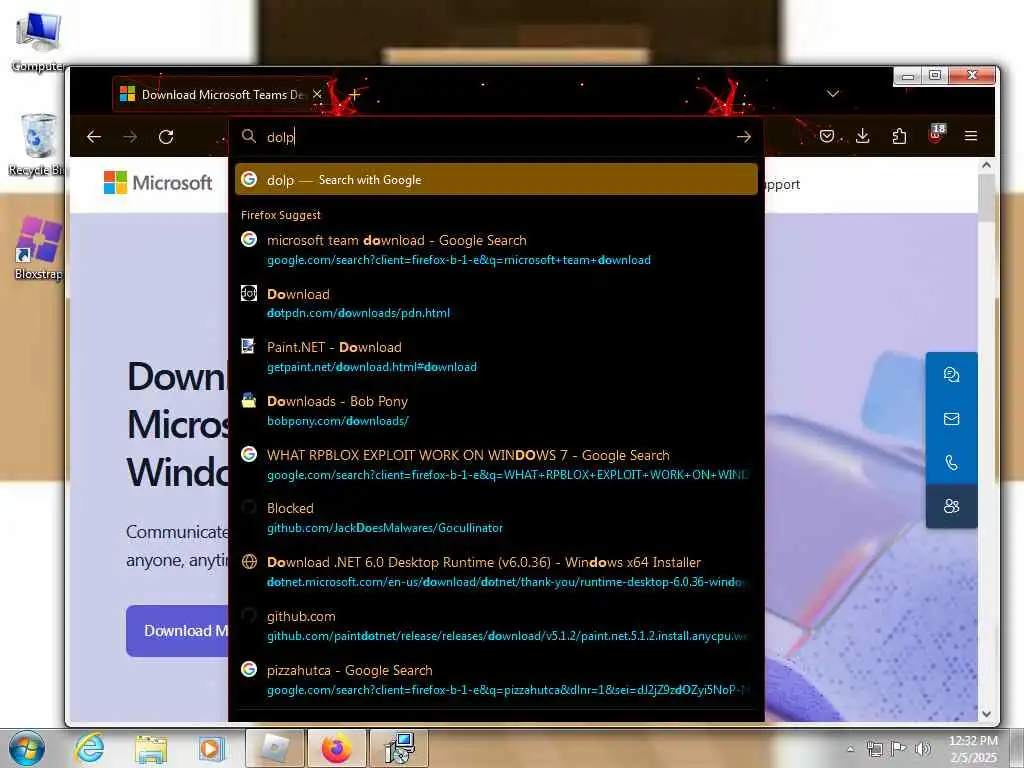
Task: Choose the dotpdn.com Download suggestion
Action: tap(496, 303)
